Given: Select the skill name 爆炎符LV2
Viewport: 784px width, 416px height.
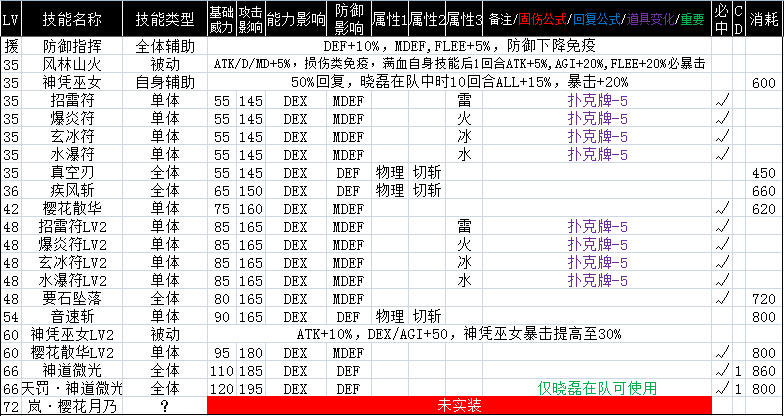Looking at the screenshot, I should (x=72, y=244).
